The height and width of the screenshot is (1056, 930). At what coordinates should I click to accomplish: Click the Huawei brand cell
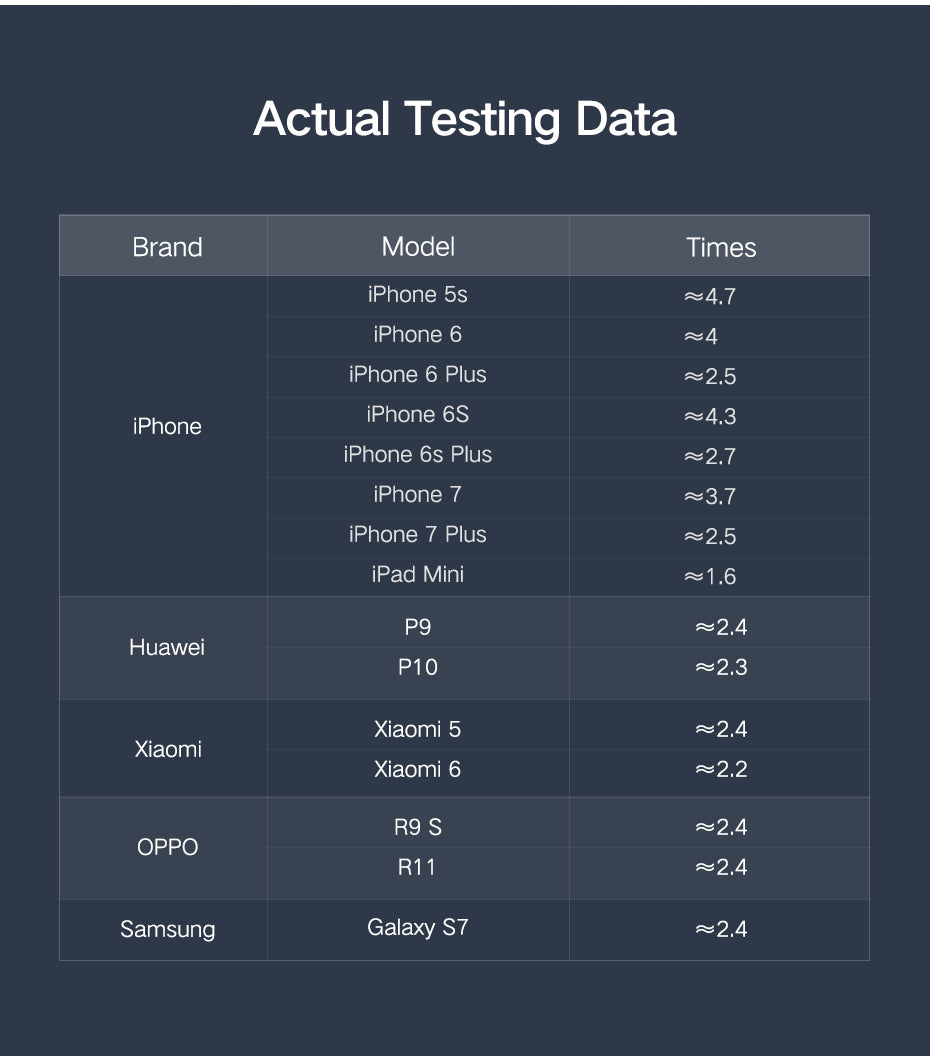(x=167, y=647)
